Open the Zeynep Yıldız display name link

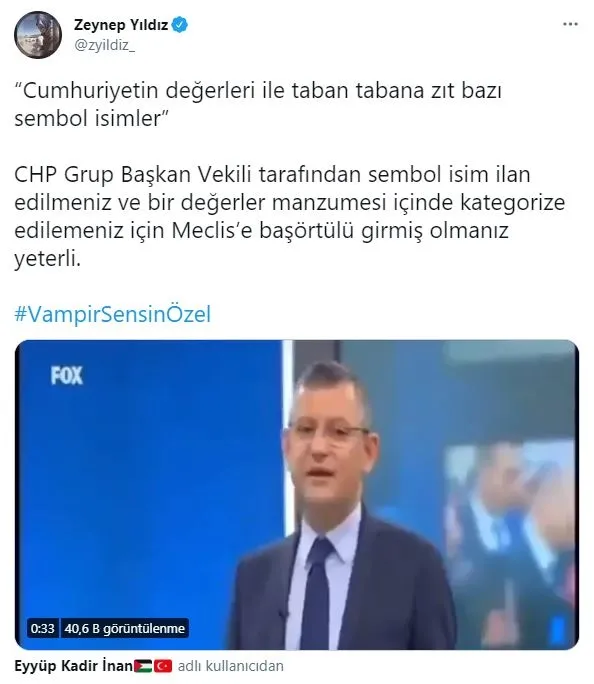pyautogui.click(x=121, y=25)
